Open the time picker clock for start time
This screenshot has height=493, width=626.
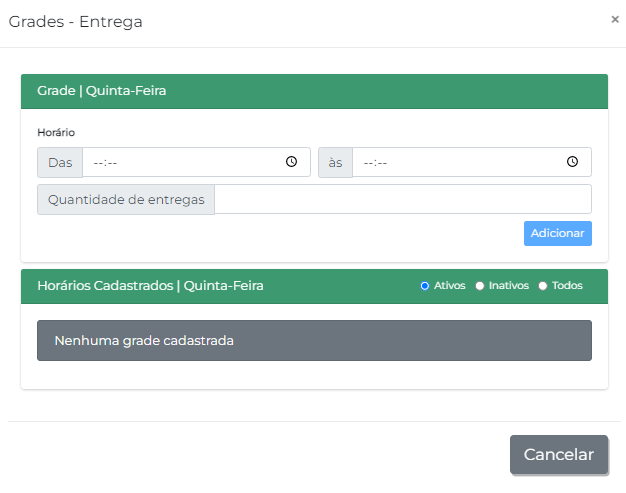pos(291,162)
